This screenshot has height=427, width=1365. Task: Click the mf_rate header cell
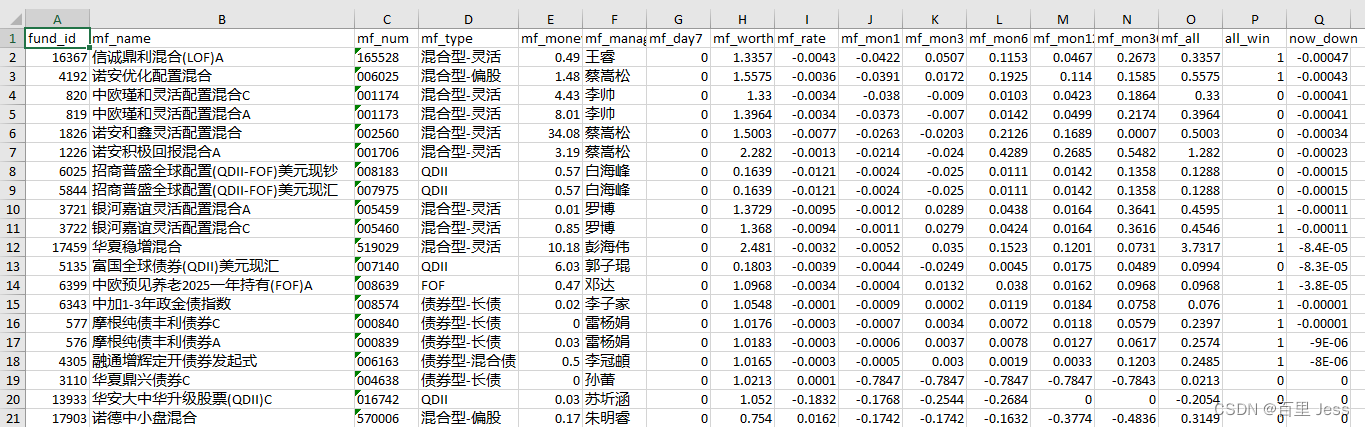coord(806,38)
